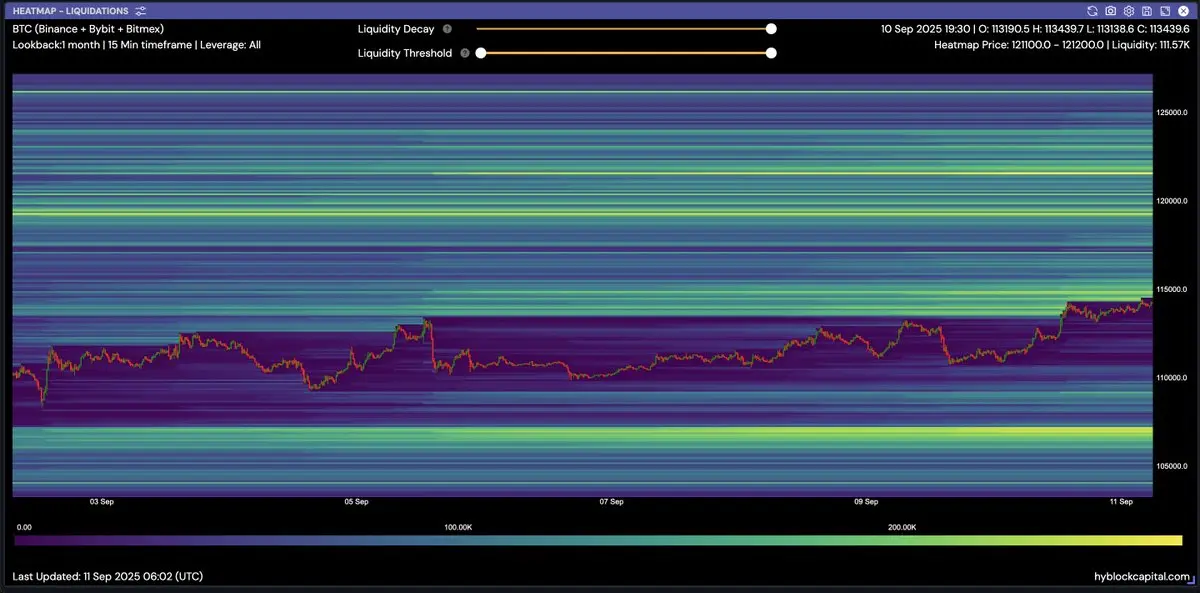Click the 0.00 color scale label
Screen dimensions: 1200x593
(25, 526)
